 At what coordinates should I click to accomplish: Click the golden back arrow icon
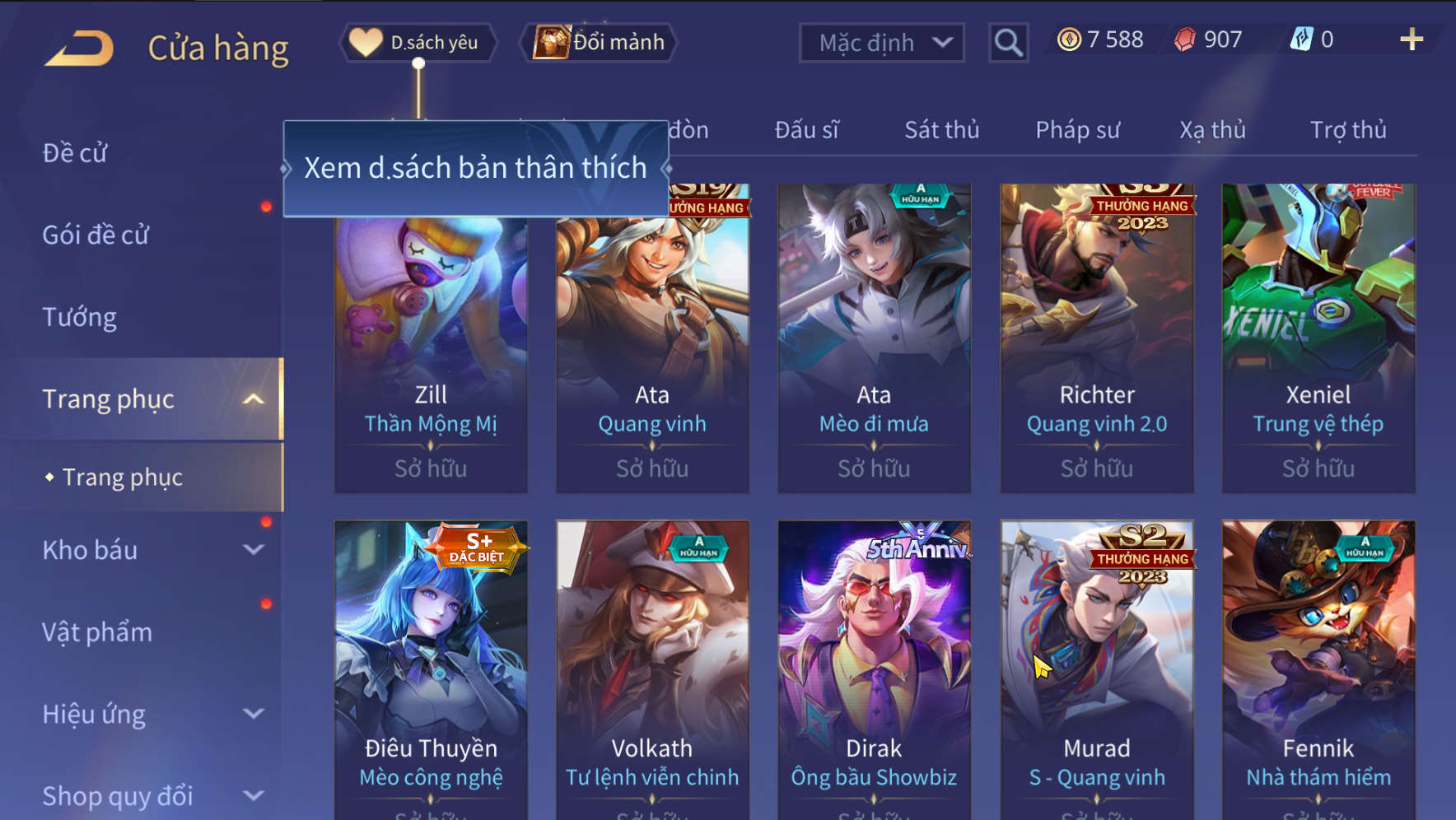80,48
